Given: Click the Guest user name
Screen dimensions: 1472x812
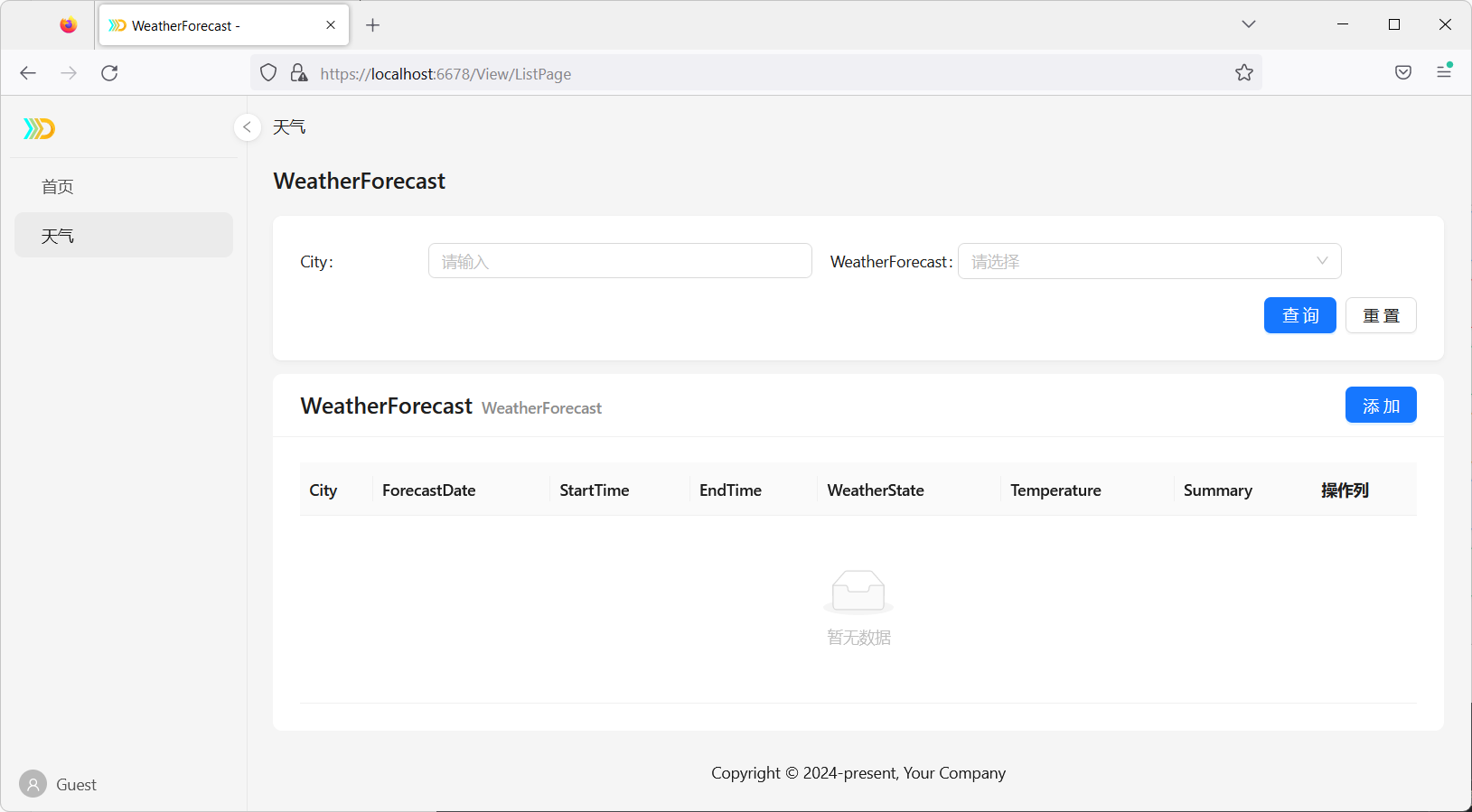Looking at the screenshot, I should coord(76,785).
